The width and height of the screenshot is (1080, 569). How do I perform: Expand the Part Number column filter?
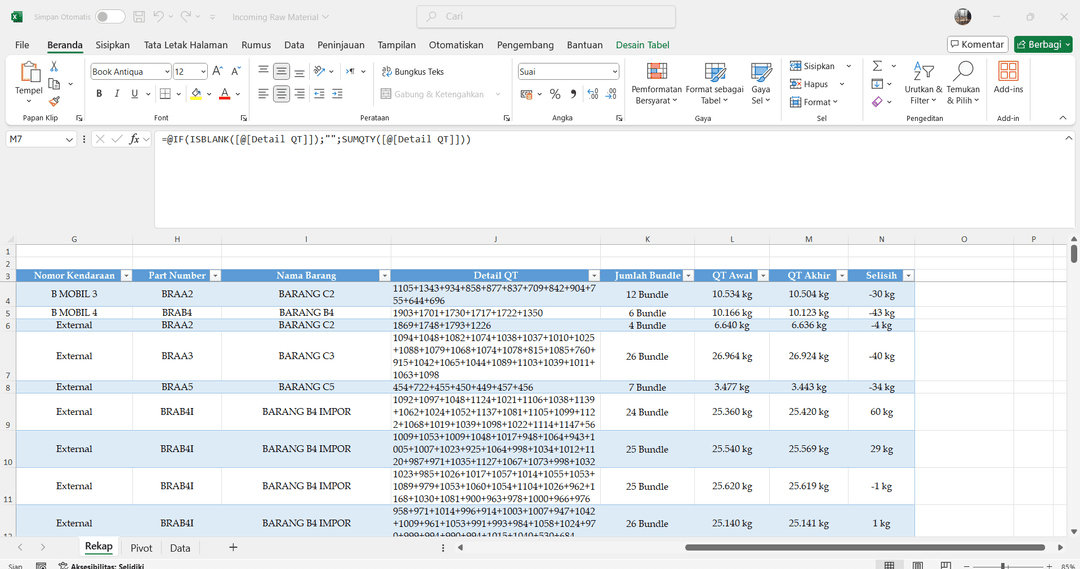point(214,275)
